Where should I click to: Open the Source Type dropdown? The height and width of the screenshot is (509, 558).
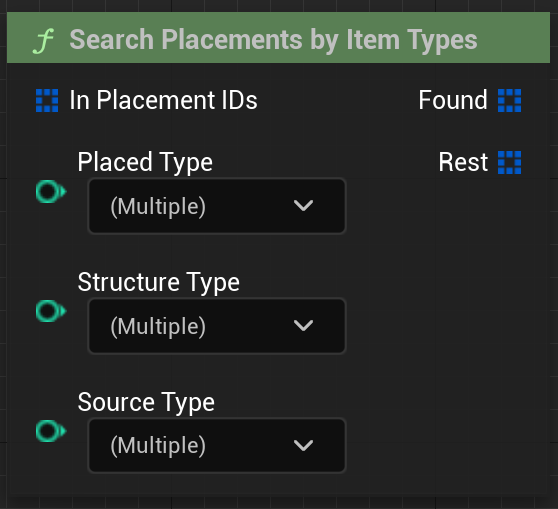(x=217, y=445)
